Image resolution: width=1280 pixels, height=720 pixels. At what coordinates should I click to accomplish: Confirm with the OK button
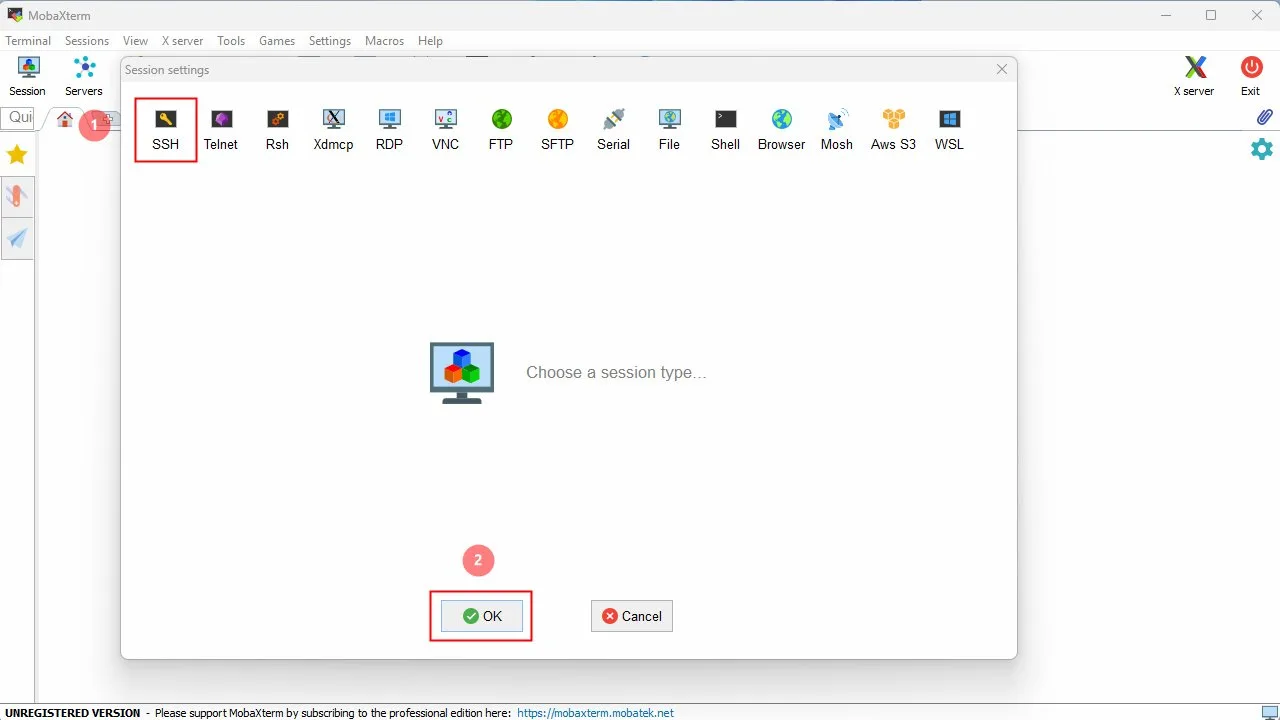482,616
